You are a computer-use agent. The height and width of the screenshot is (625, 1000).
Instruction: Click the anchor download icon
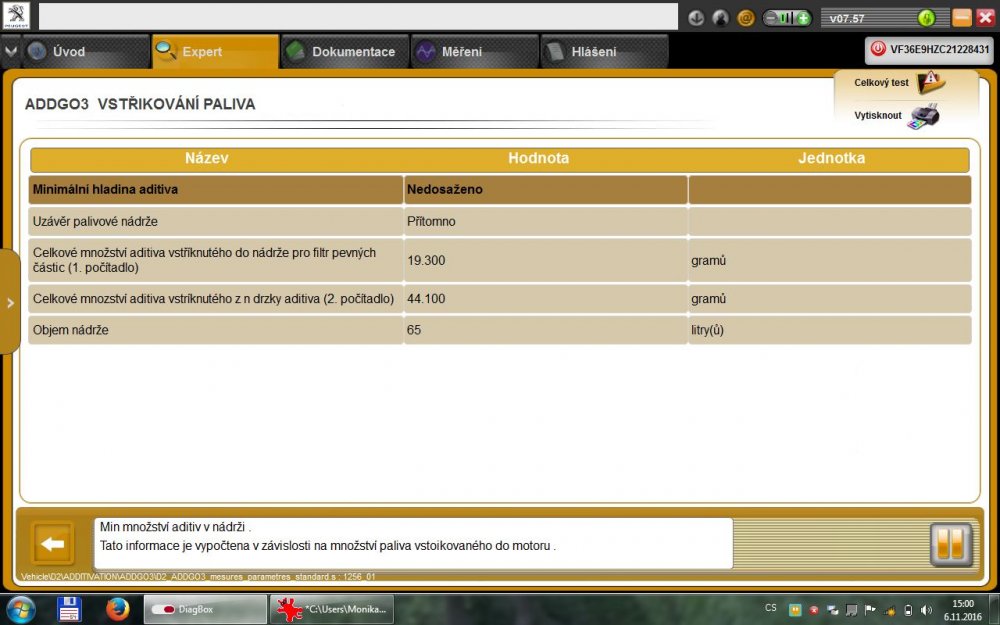[696, 18]
